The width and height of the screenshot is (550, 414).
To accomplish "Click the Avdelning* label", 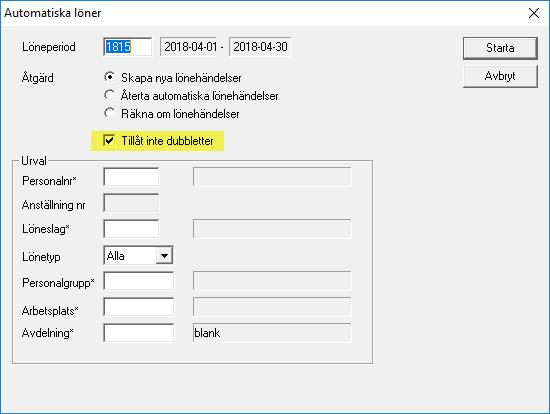I will click(x=47, y=333).
